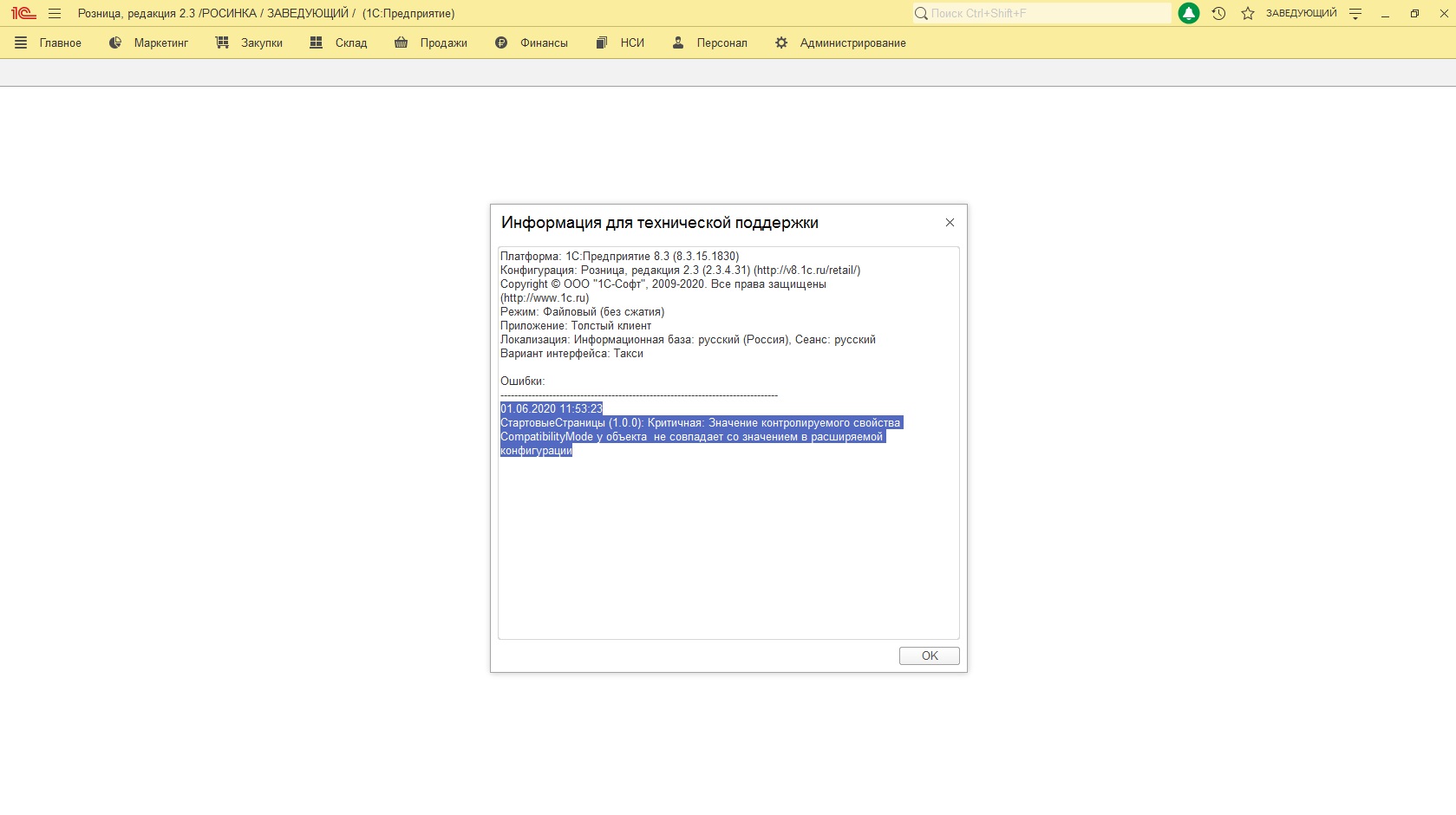Click the Склад boxes icon
This screenshot has height=815, width=1456.
[317, 42]
